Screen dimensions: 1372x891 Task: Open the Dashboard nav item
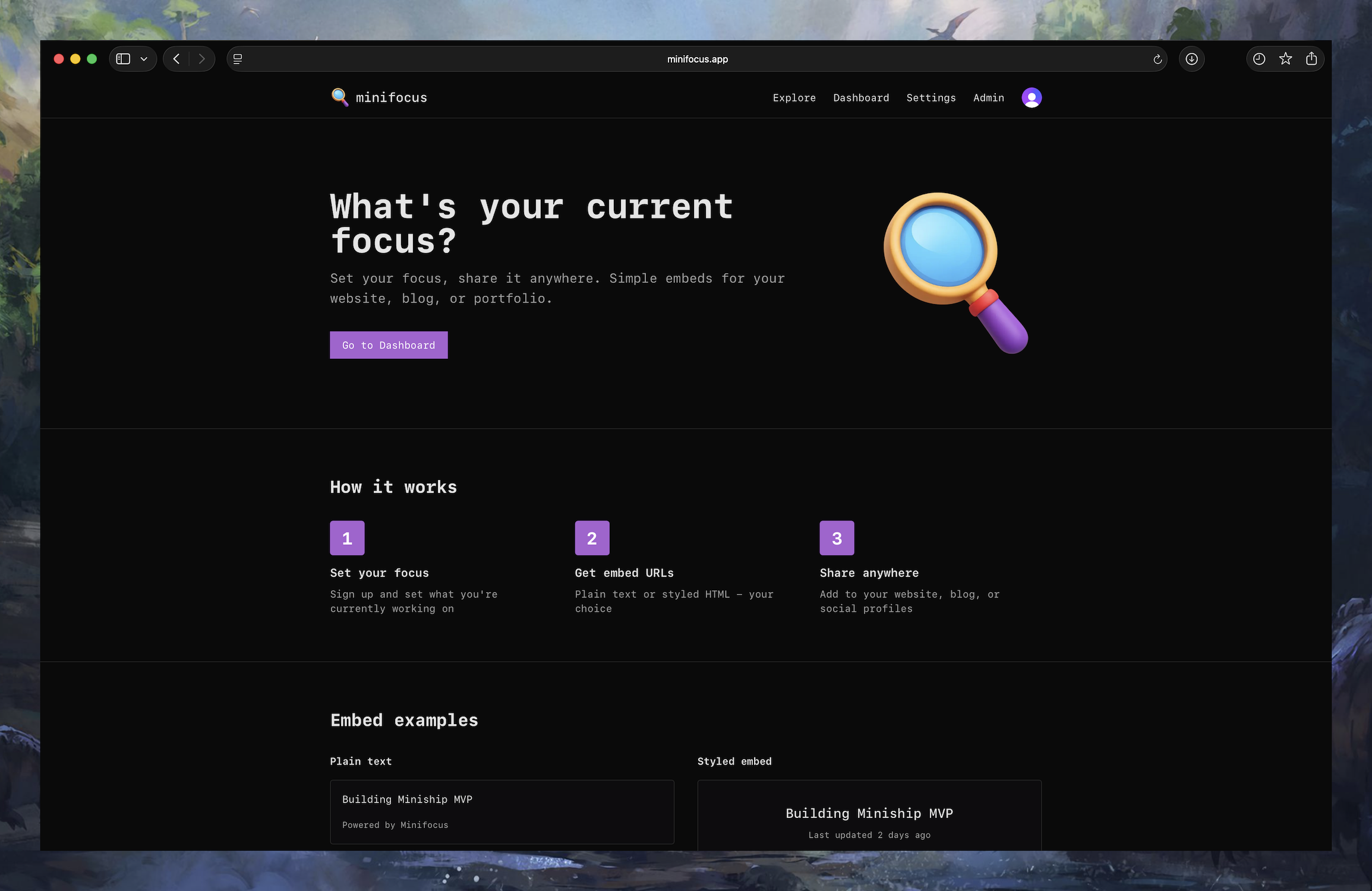(860, 97)
